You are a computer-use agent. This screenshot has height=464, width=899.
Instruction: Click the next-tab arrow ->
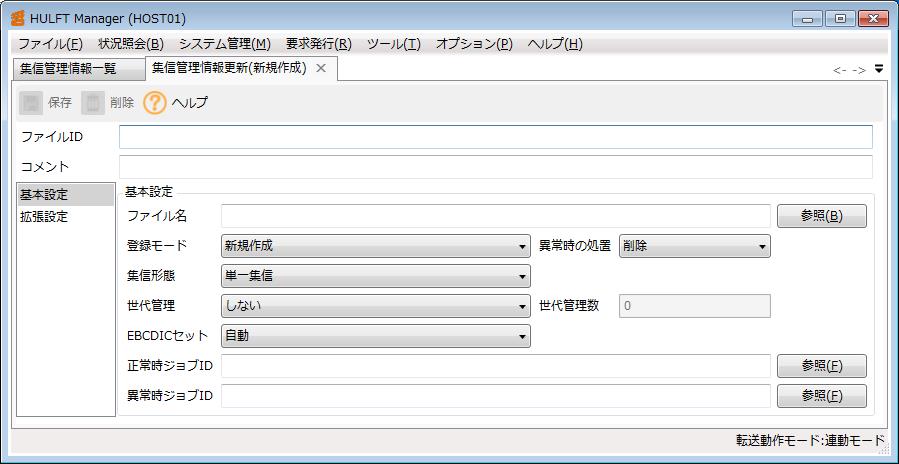click(859, 70)
